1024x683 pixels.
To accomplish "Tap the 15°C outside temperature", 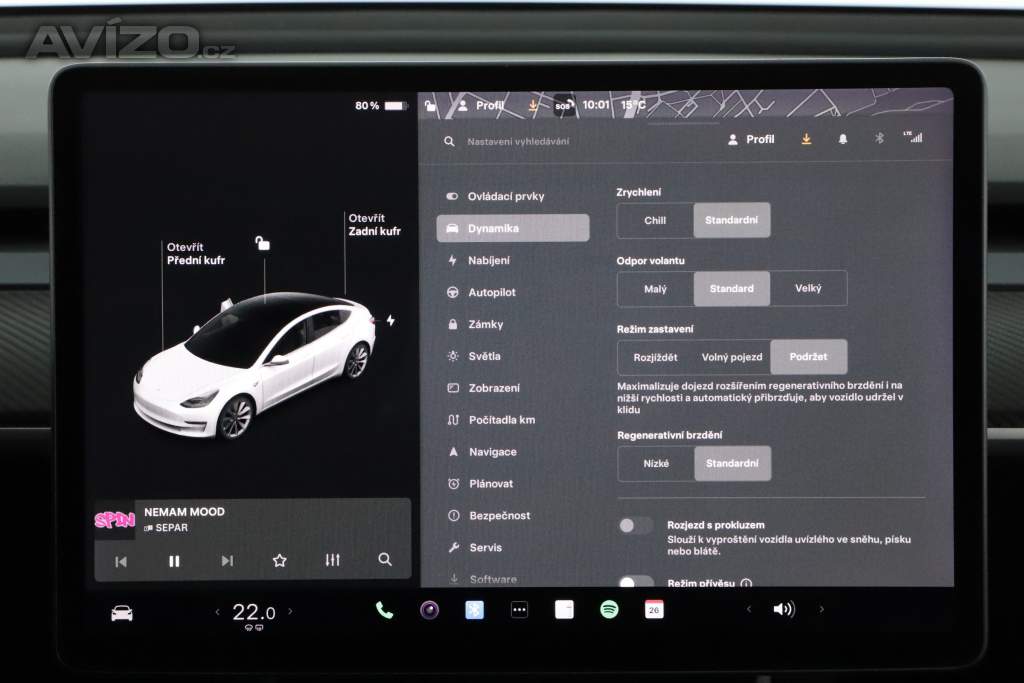I will pyautogui.click(x=633, y=104).
